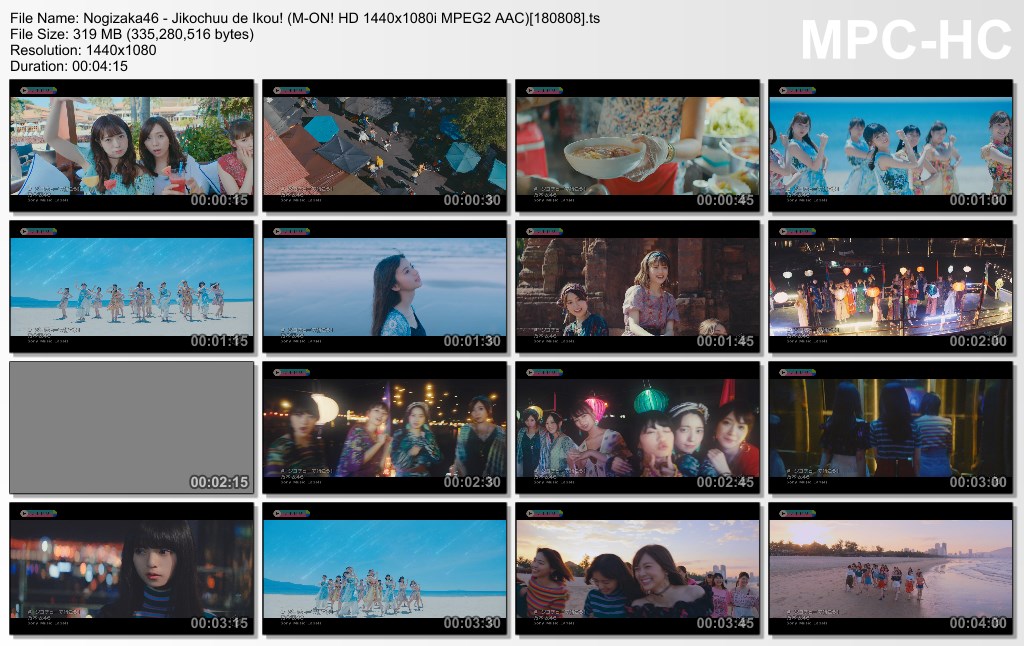Open the night lantern thumbnail at 00:02:30

pos(385,428)
